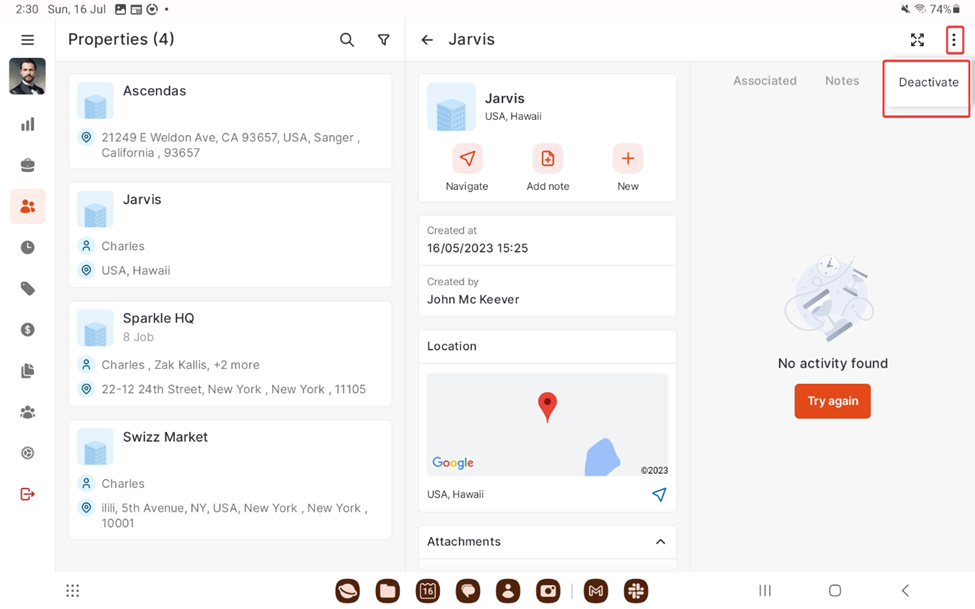Viewport: 975px width, 609px height.
Task: Switch to the Associated tab
Action: [x=764, y=81]
